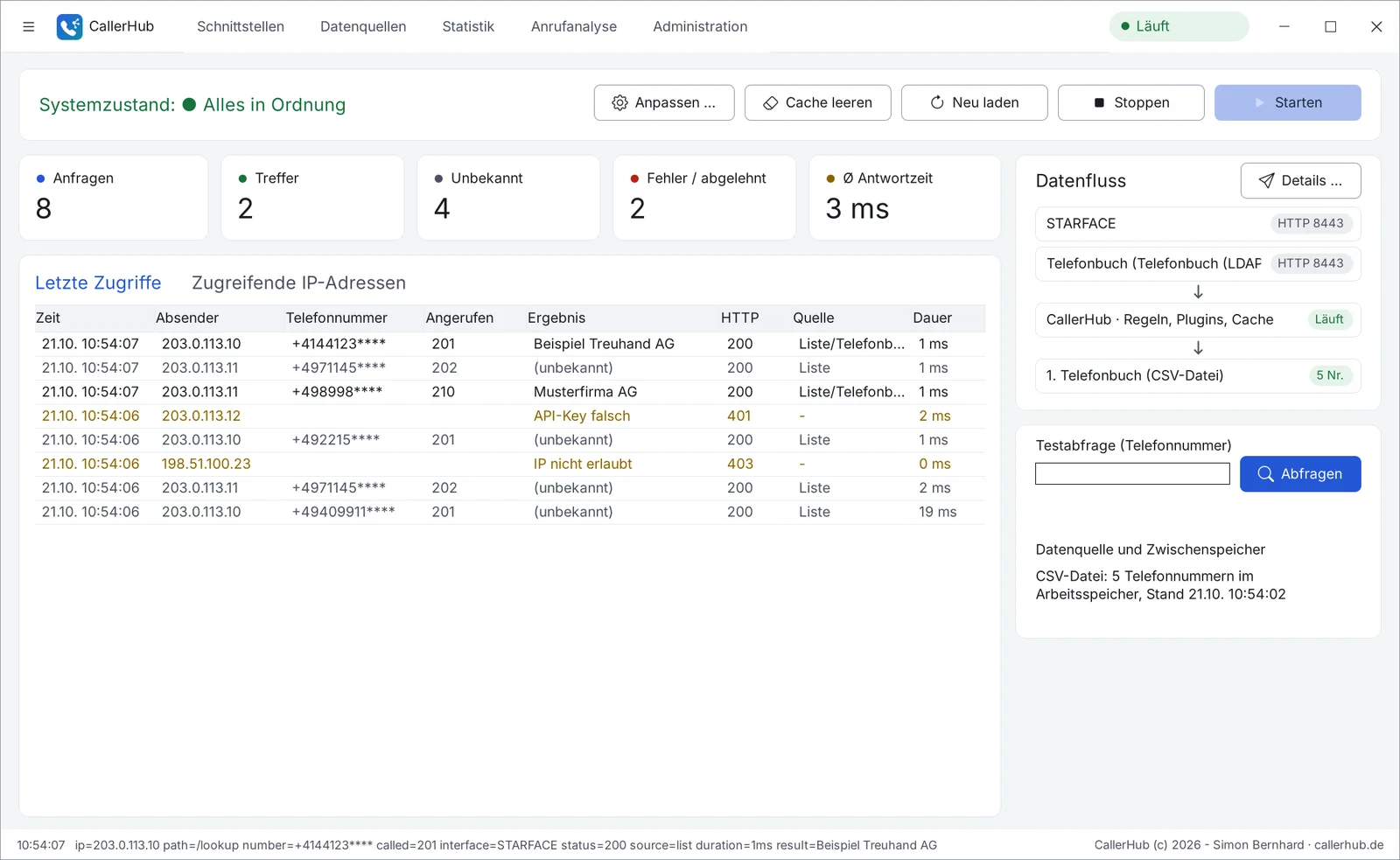Select CallerHub Regeln, Plugins, Cache entry
Image resolution: width=1400 pixels, height=860 pixels.
pos(1198,319)
